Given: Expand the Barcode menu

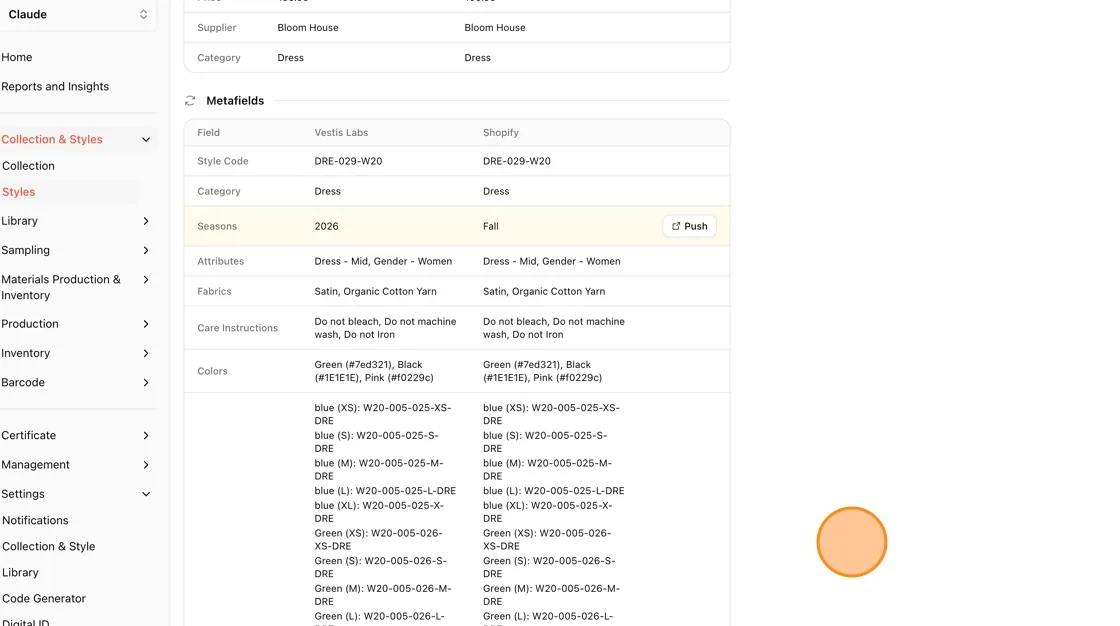Looking at the screenshot, I should (146, 382).
